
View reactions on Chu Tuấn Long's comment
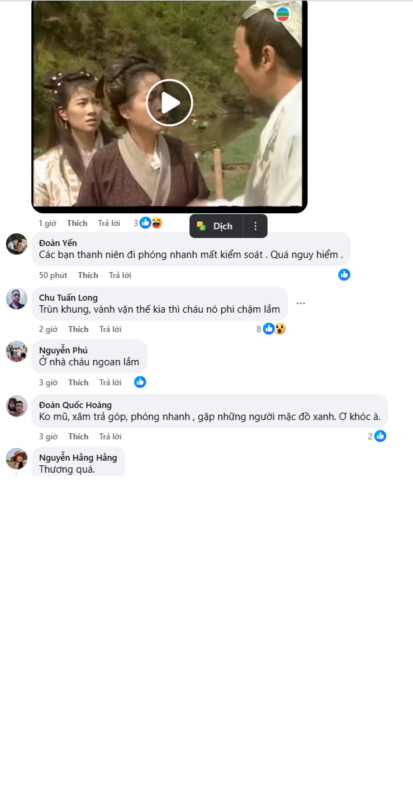(271, 329)
